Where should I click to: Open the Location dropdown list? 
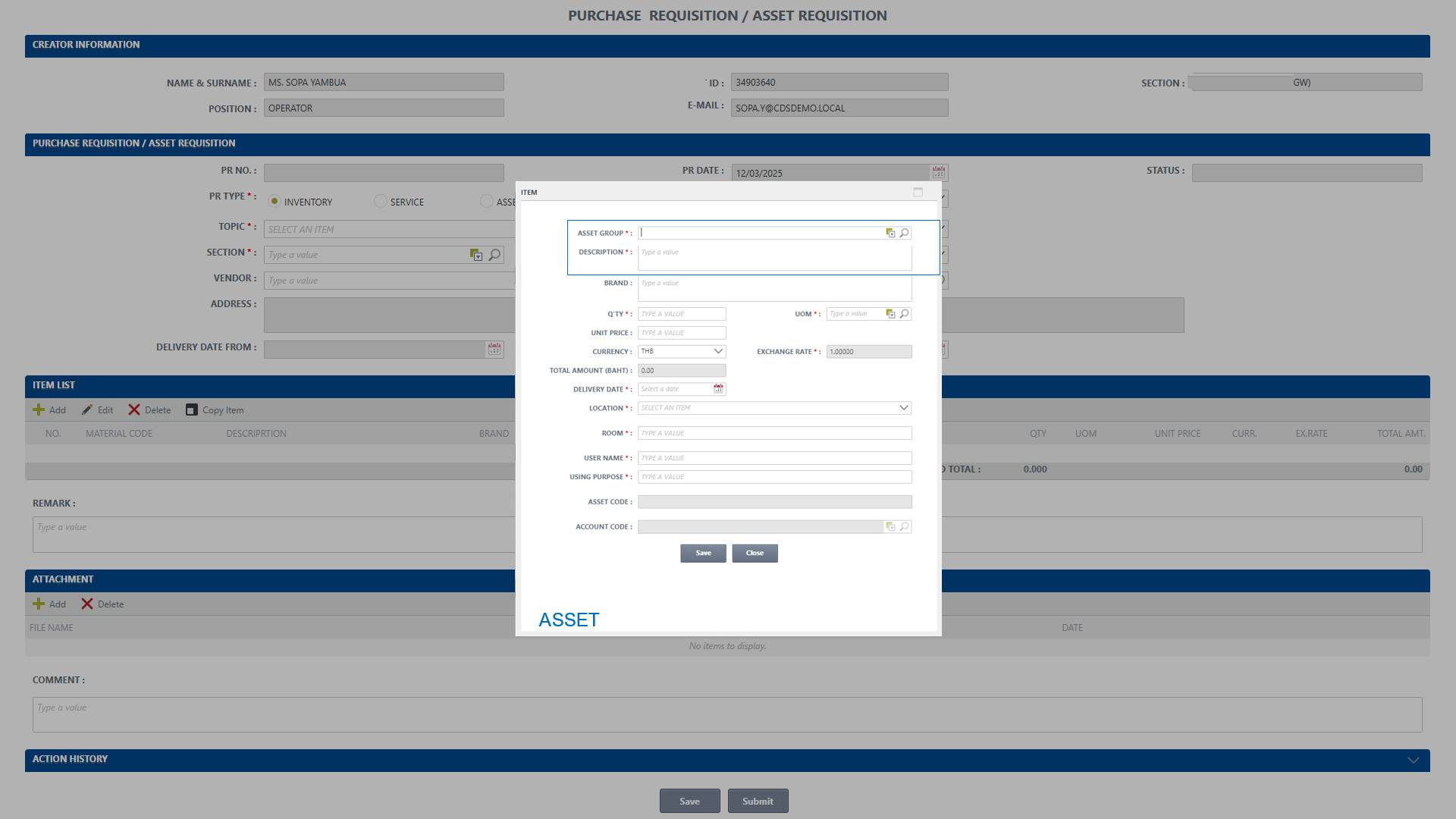tap(903, 408)
